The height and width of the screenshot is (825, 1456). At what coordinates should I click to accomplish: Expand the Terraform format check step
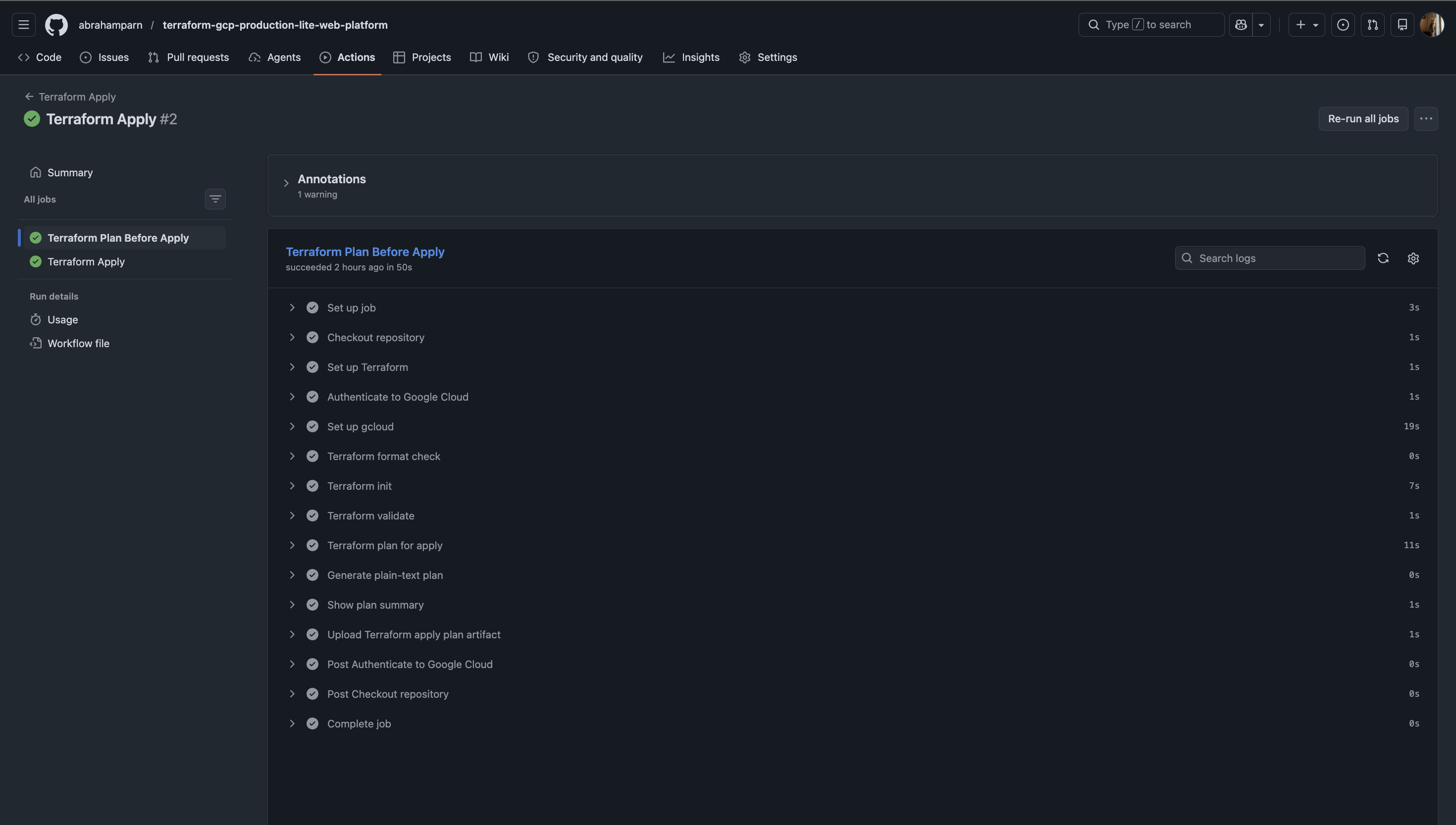pyautogui.click(x=853, y=457)
